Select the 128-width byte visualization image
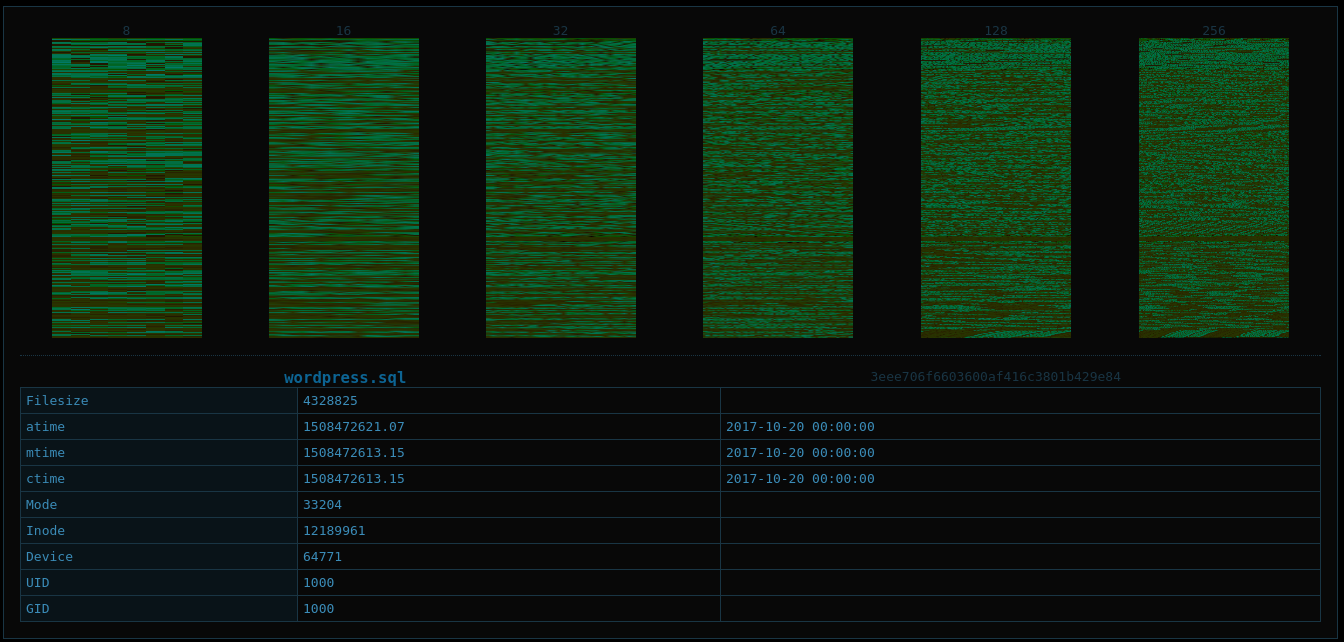 pos(996,188)
